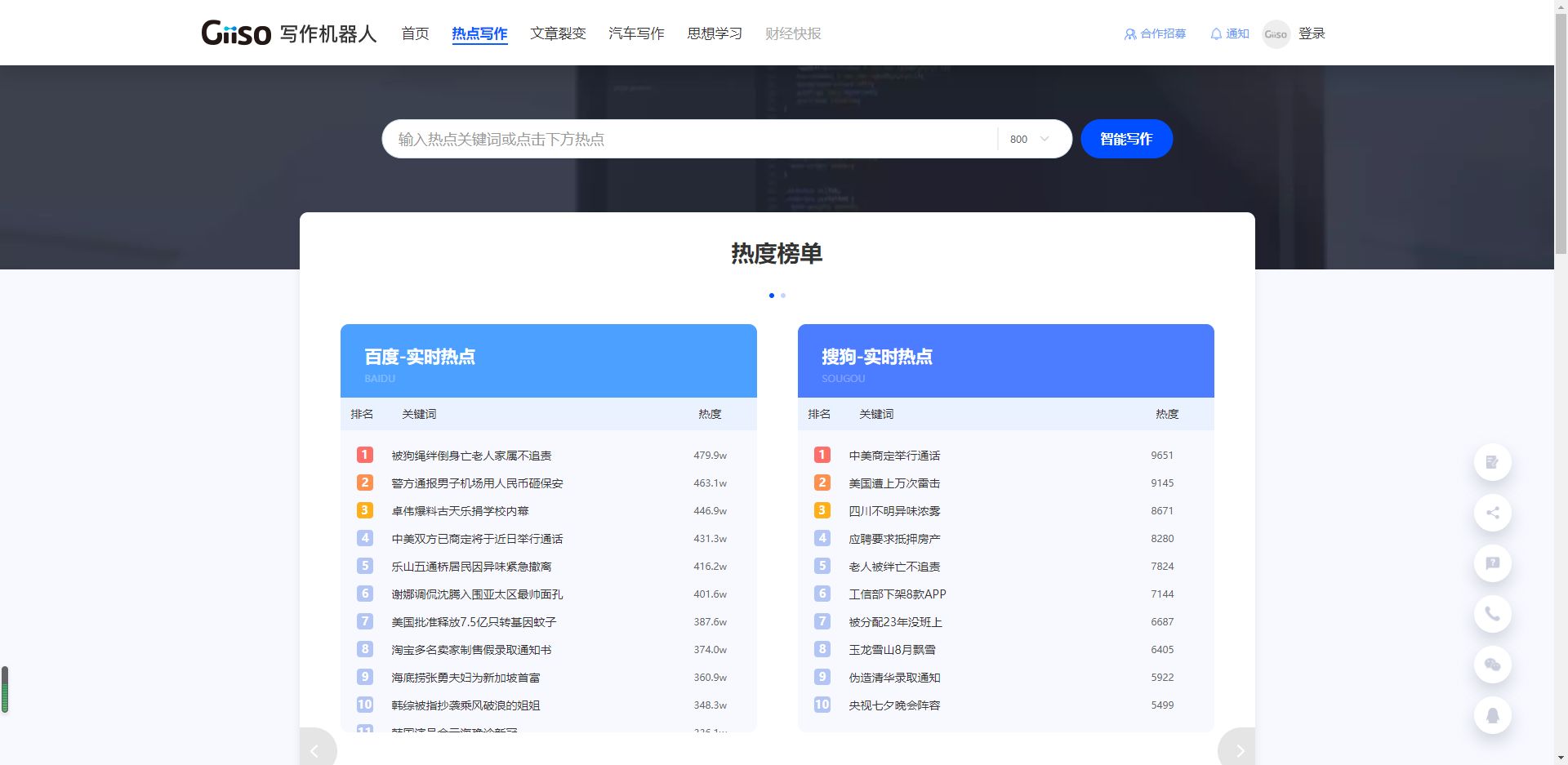Click rank 10 badge in Sogou list
The image size is (1568, 765).
coord(822,705)
